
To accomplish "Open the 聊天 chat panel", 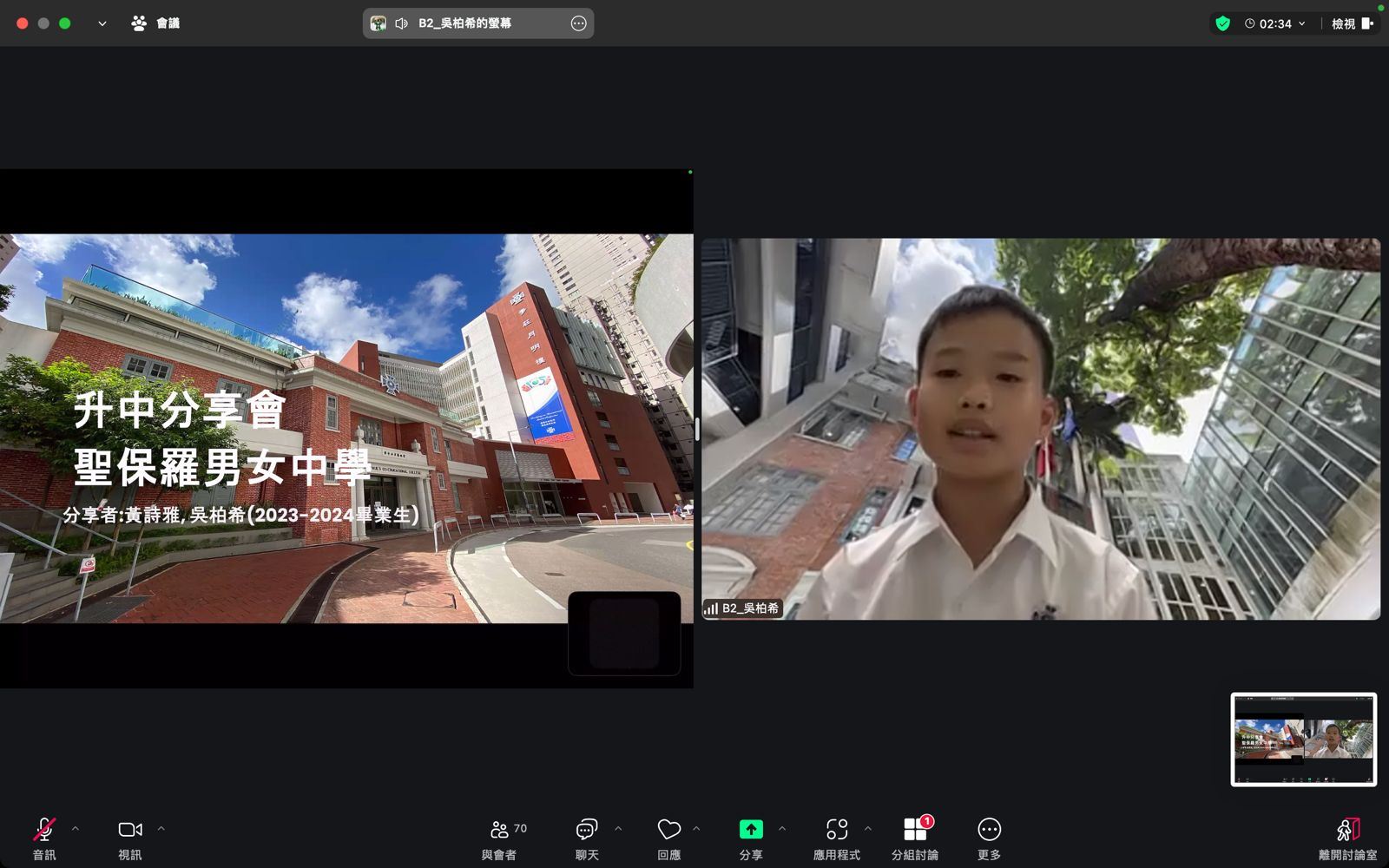I will (587, 838).
